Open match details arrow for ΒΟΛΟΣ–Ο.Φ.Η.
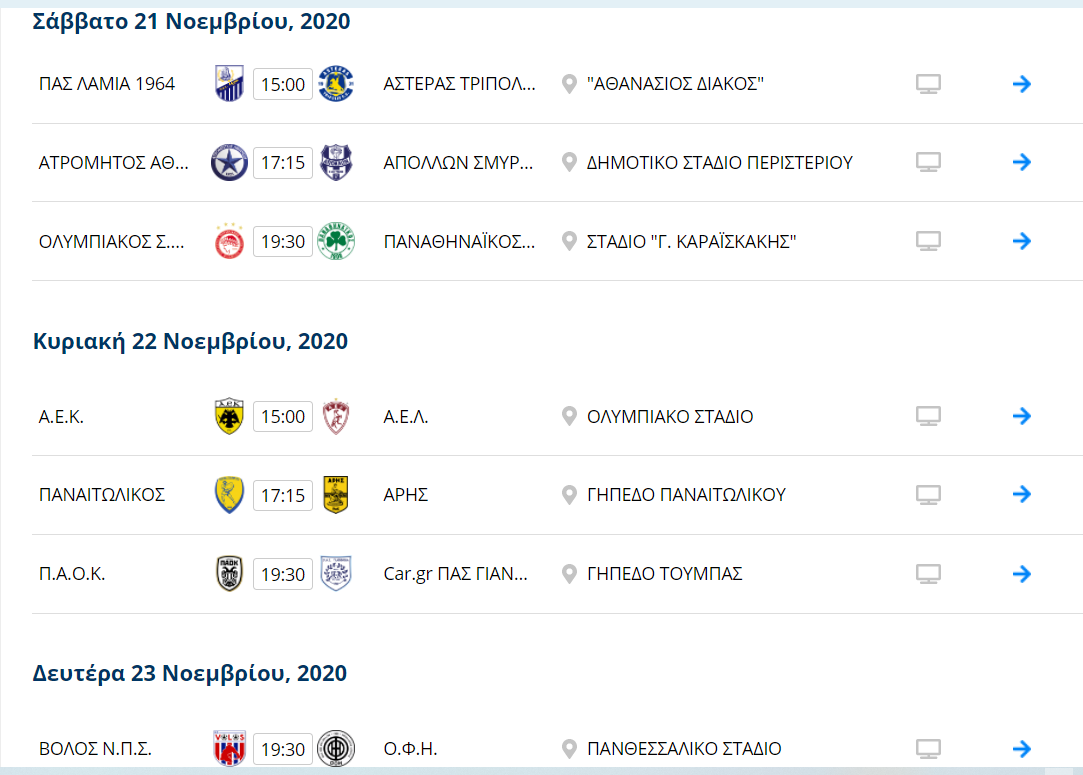Image resolution: width=1083 pixels, height=775 pixels. [1021, 748]
